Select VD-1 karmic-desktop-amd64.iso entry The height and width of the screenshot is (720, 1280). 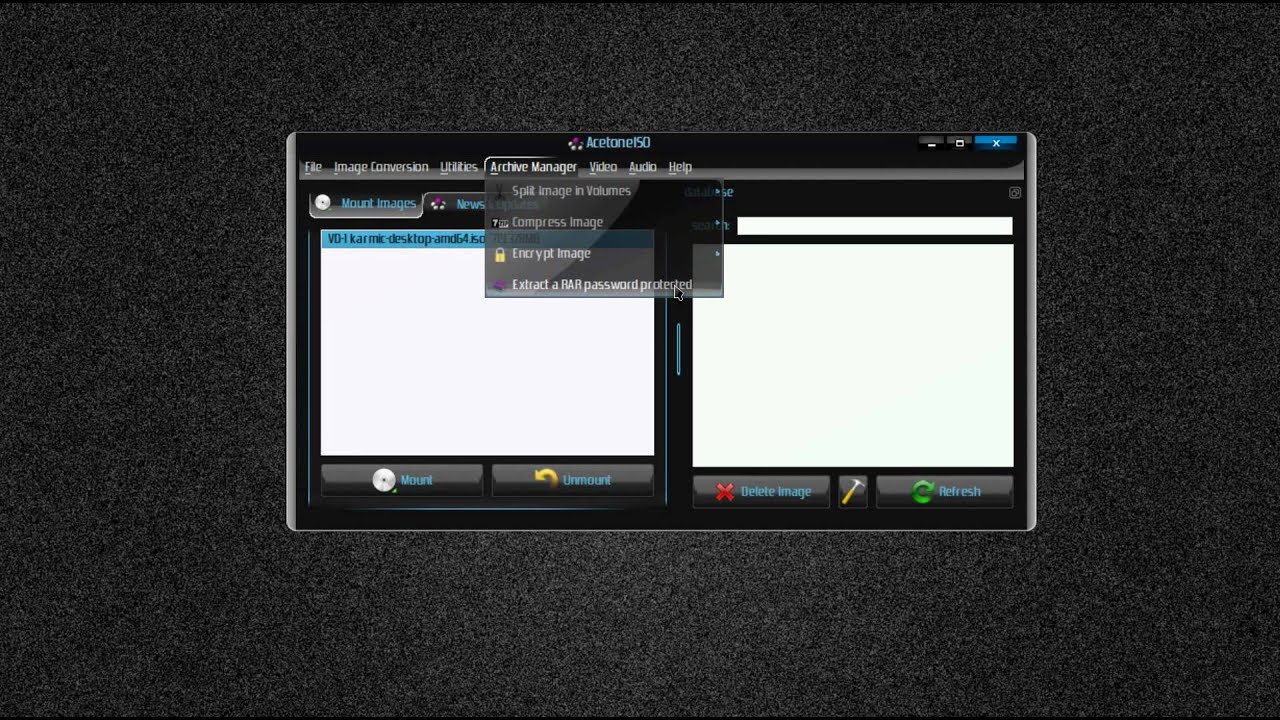[487, 239]
